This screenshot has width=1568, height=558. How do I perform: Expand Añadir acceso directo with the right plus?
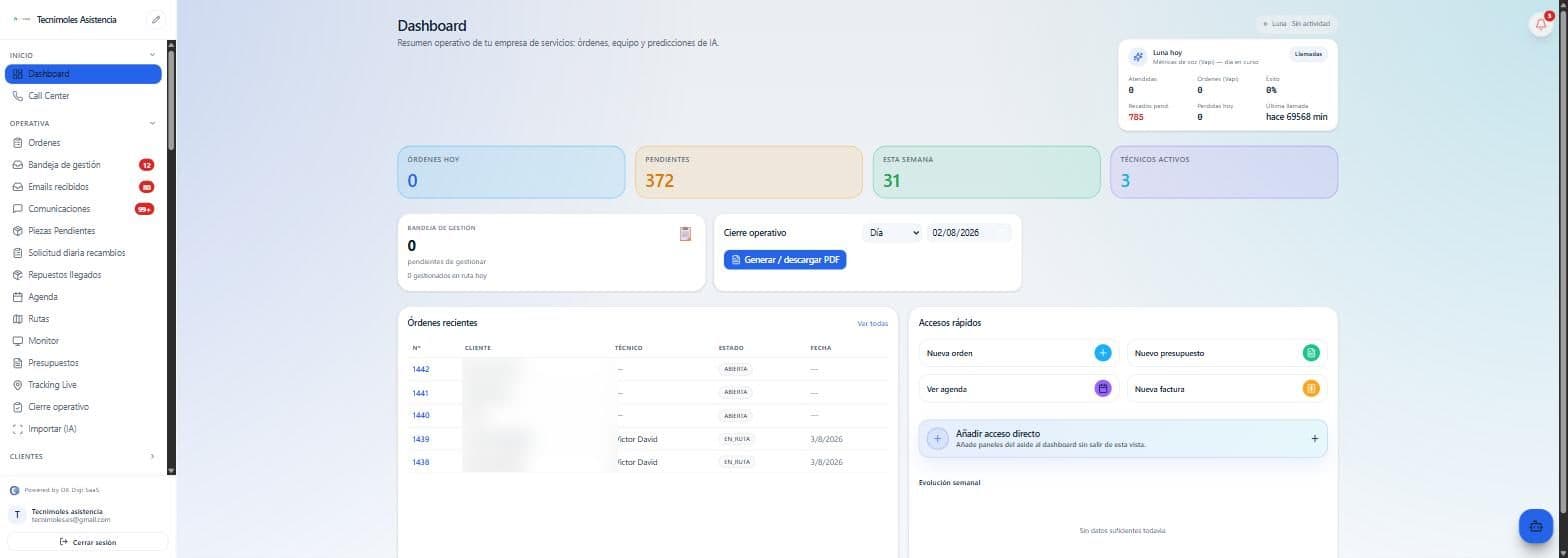pyautogui.click(x=1314, y=438)
